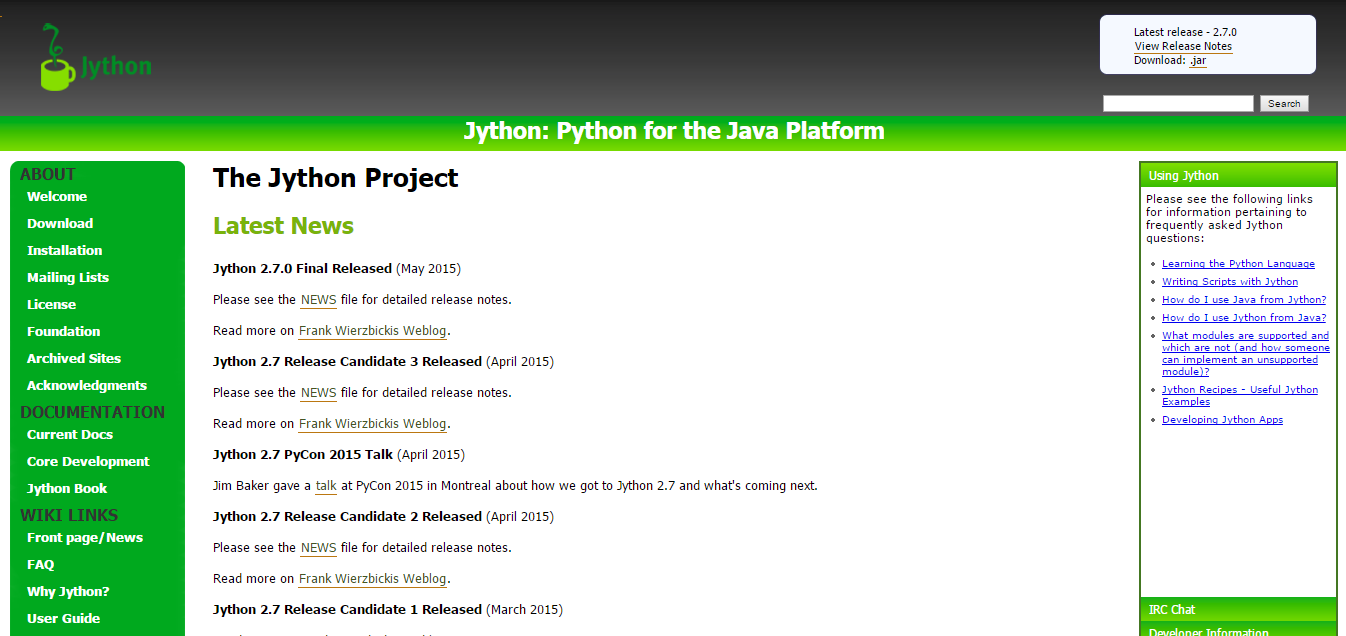This screenshot has height=636, width=1346.
Task: Open the Welcome page
Action: [57, 196]
